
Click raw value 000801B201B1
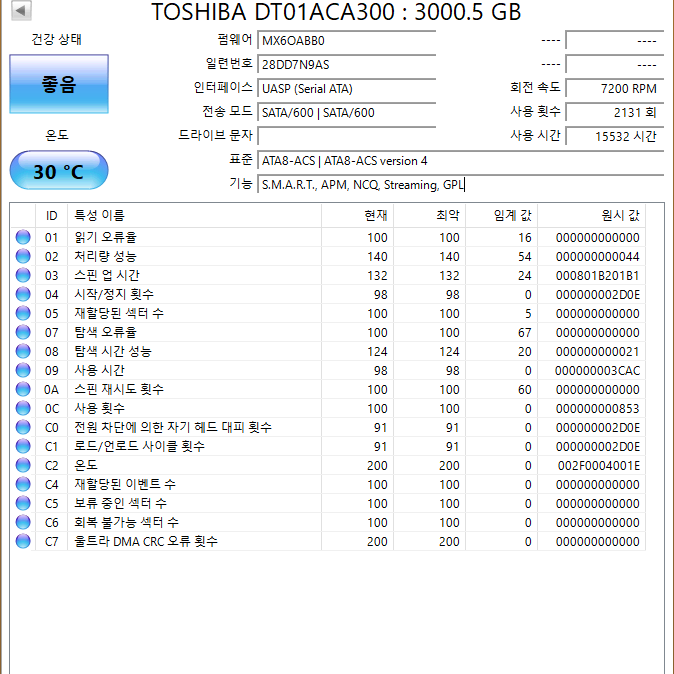point(597,275)
